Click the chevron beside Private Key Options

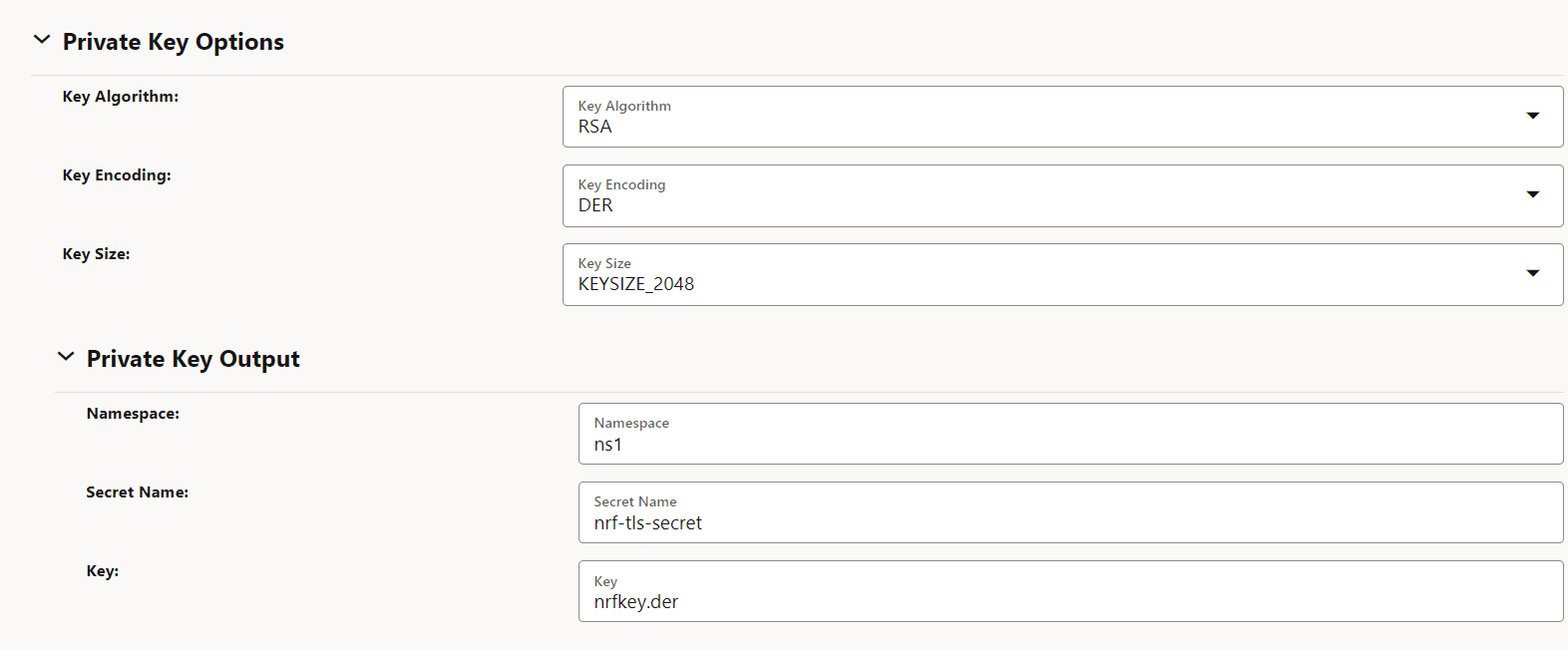tap(42, 39)
